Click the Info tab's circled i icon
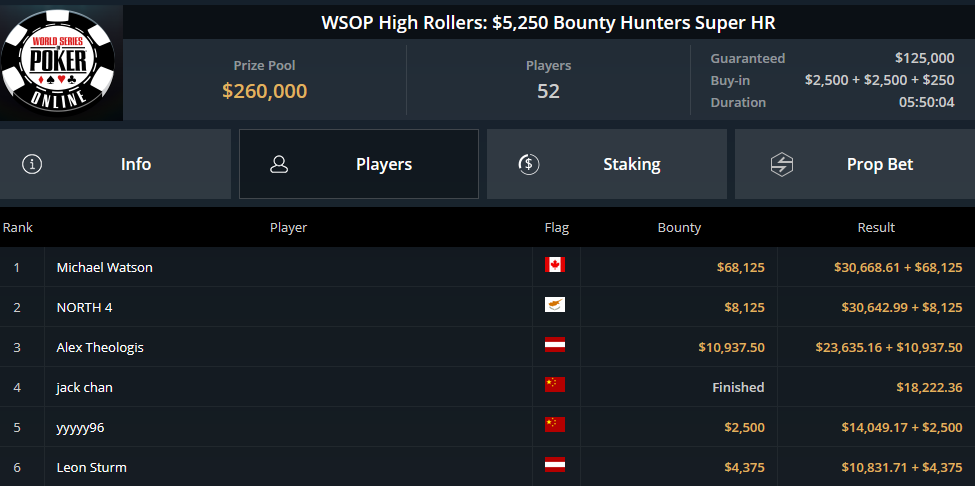The image size is (975, 486). tap(32, 165)
